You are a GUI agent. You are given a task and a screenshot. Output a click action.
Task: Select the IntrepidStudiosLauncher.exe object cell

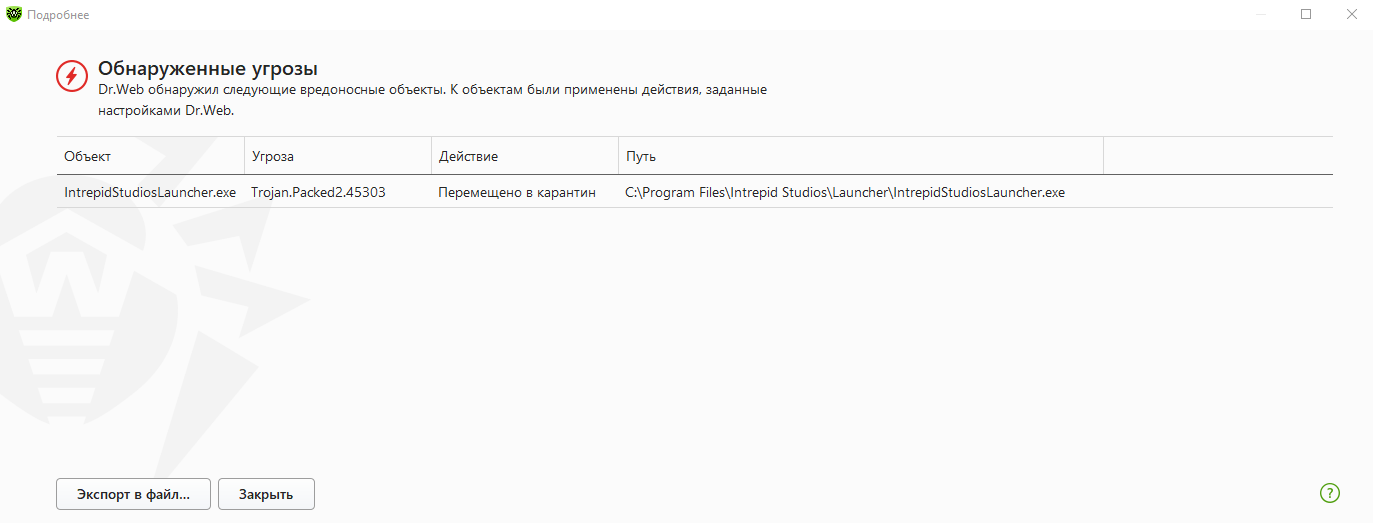[150, 192]
